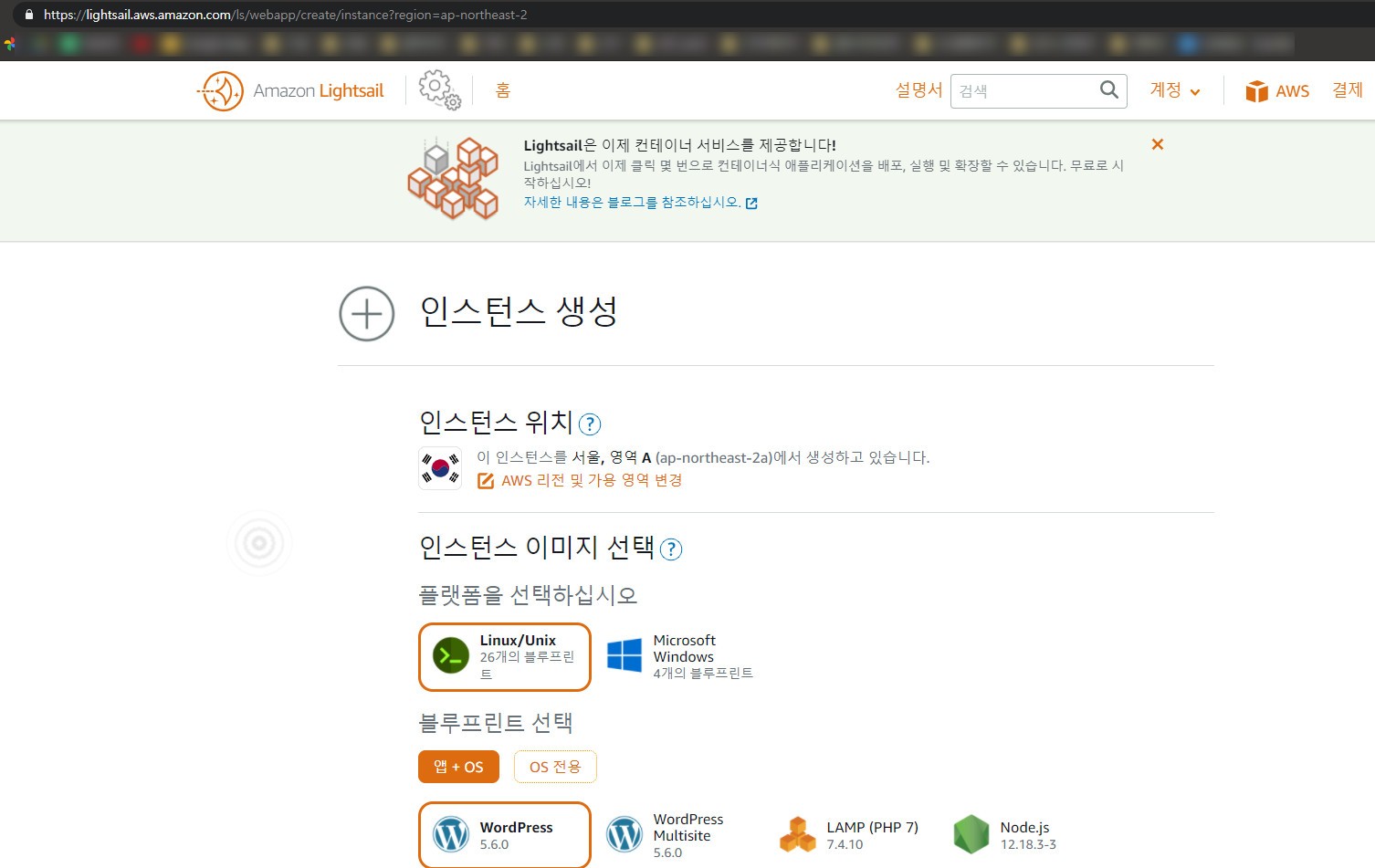Switch to the OS 전용 tab
Image resolution: width=1375 pixels, height=868 pixels.
click(555, 767)
